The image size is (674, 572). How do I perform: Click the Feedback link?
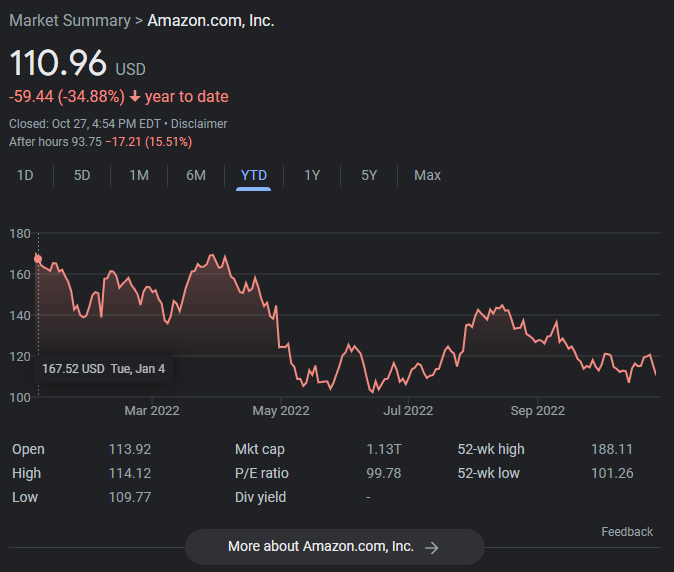point(627,532)
